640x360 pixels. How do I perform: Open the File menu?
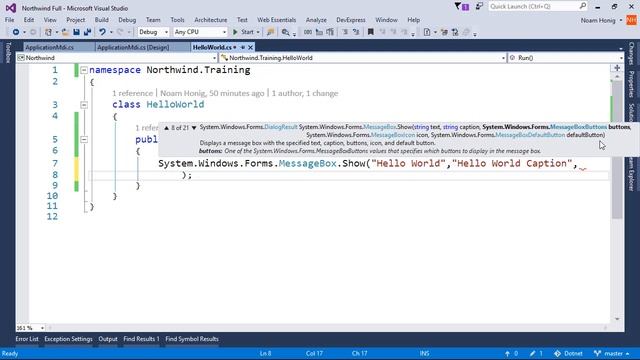(9, 20)
